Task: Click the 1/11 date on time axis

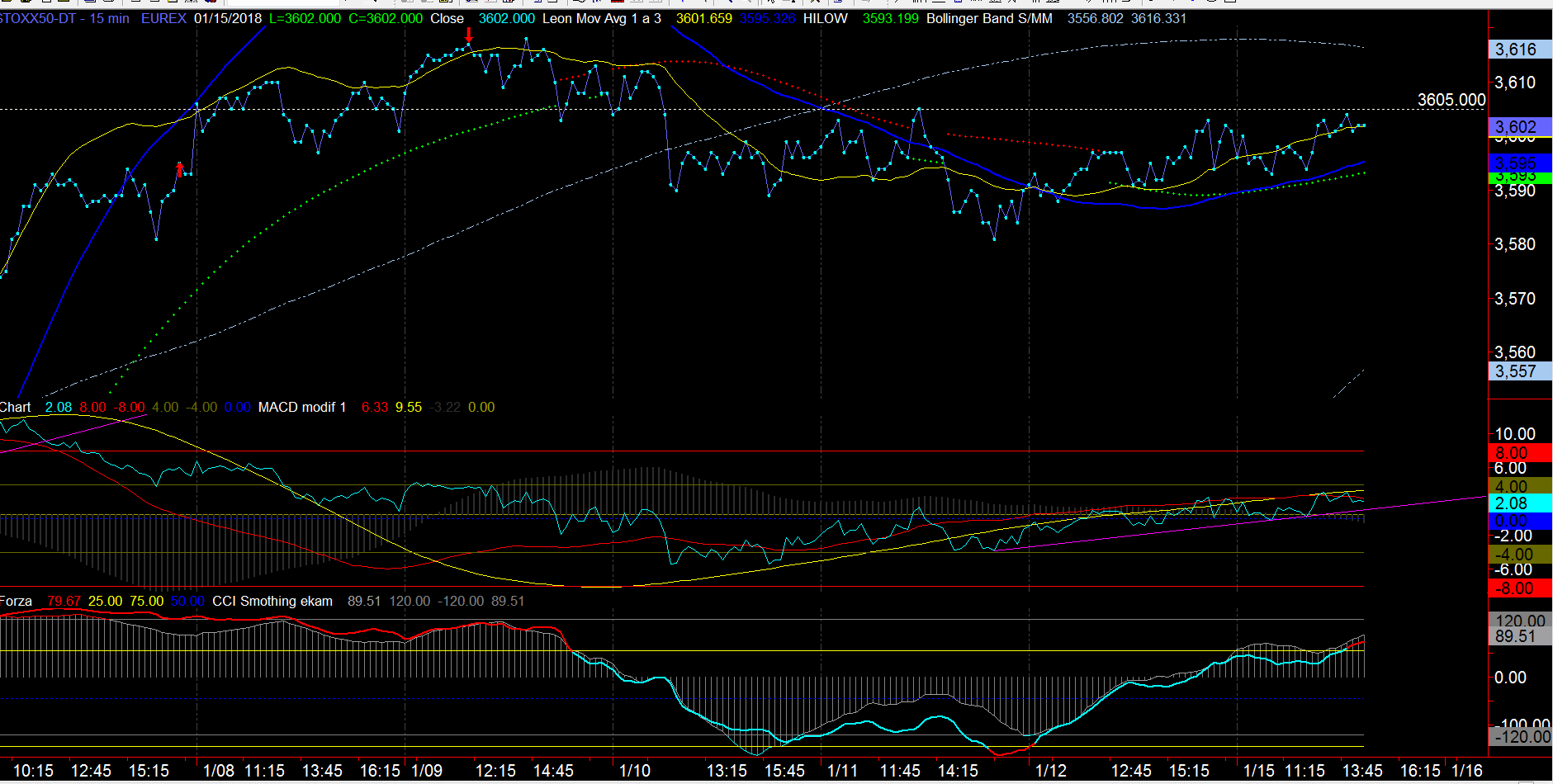Action: point(843,771)
